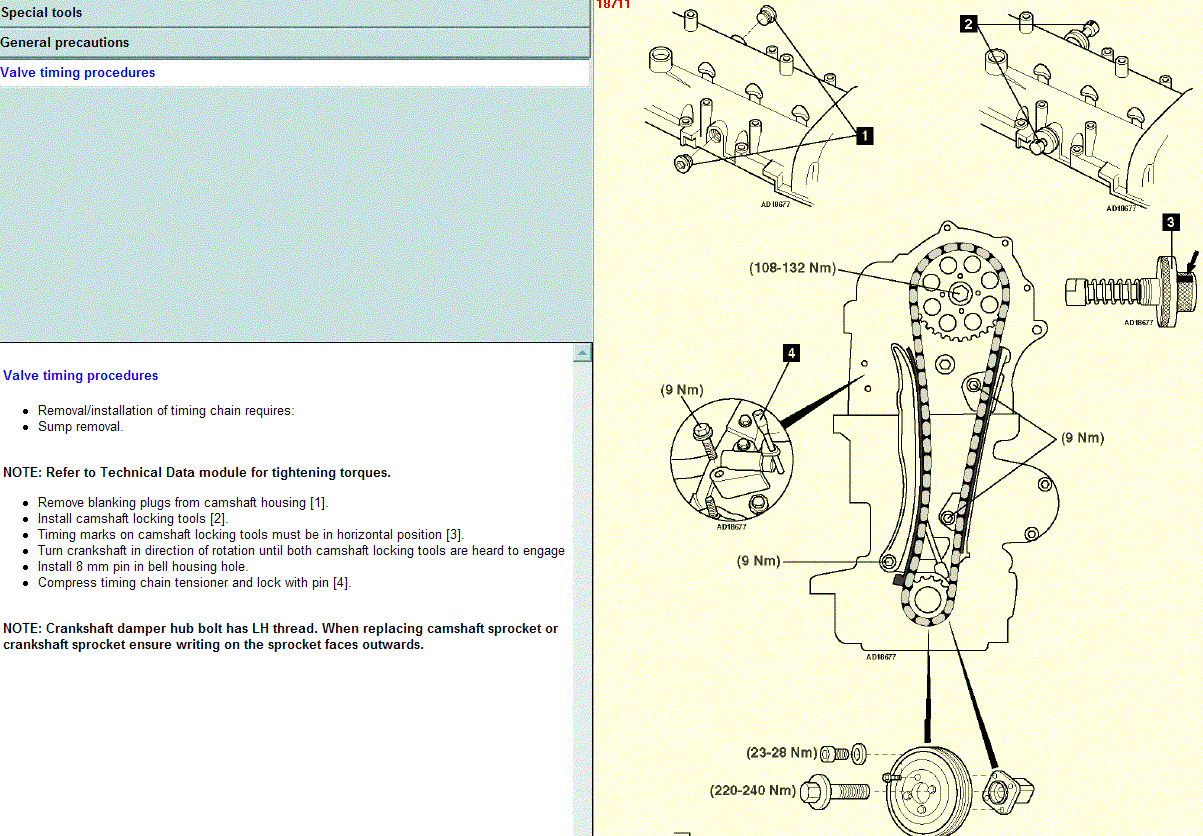Click the red page number 18/11
This screenshot has height=836, width=1203.
click(612, 4)
